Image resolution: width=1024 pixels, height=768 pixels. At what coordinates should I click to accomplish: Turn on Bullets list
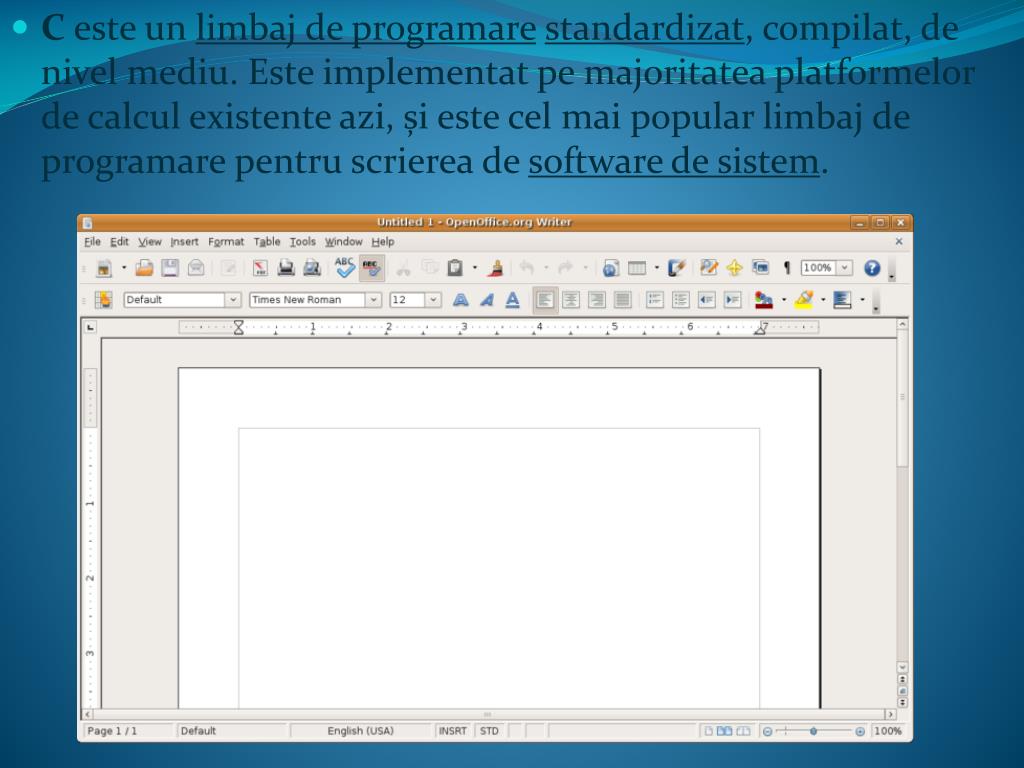680,300
